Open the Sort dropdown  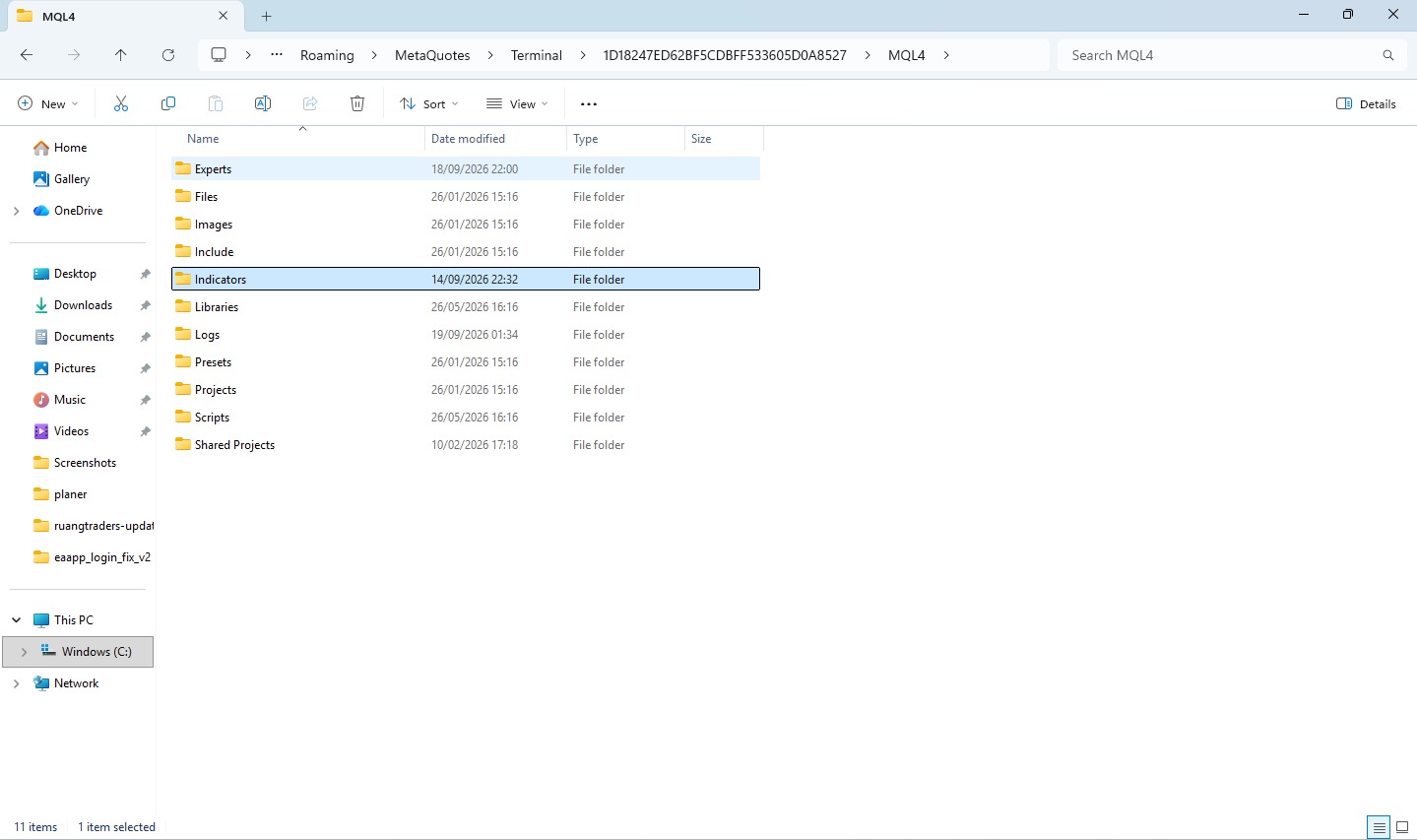tap(429, 103)
